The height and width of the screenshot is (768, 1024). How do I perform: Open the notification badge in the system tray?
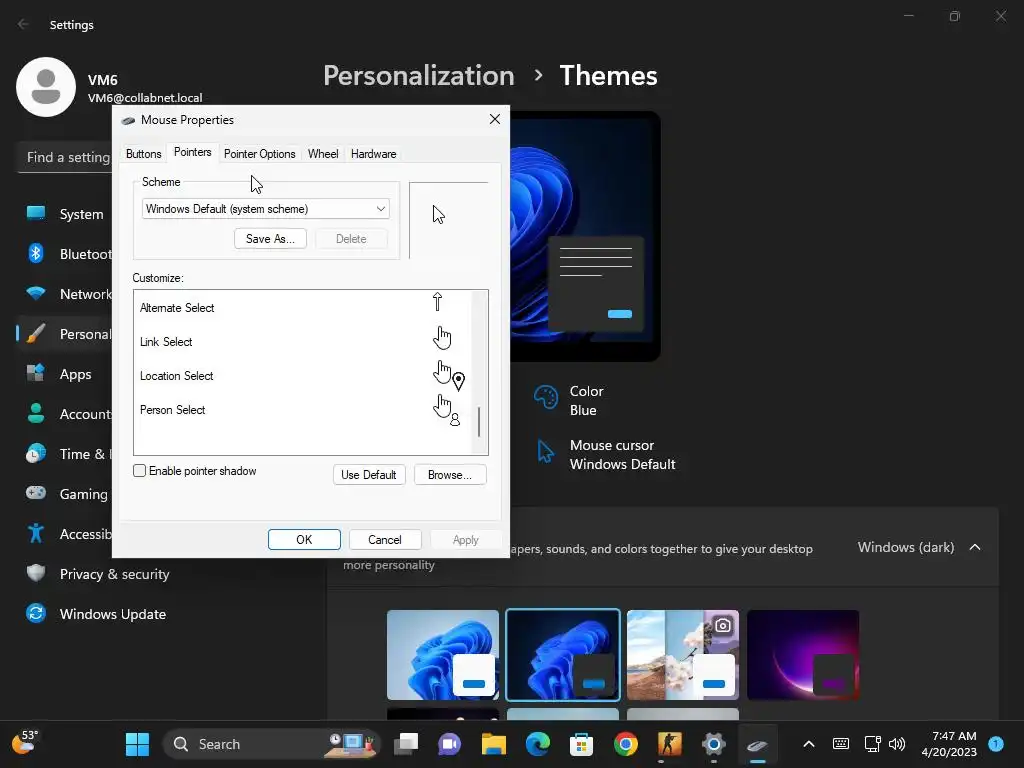tap(996, 744)
